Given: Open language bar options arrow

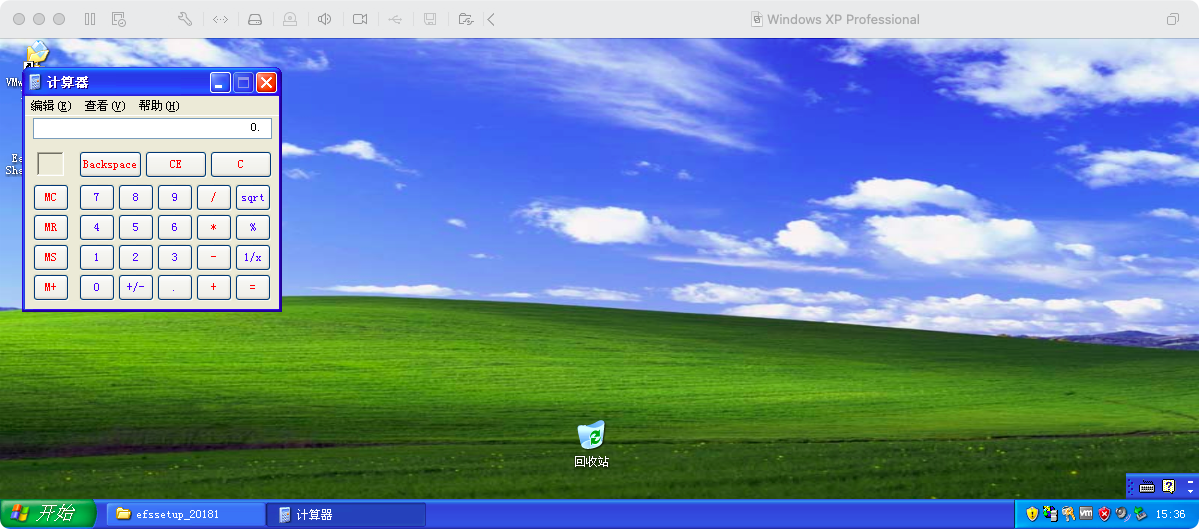Looking at the screenshot, I should point(1190,492).
